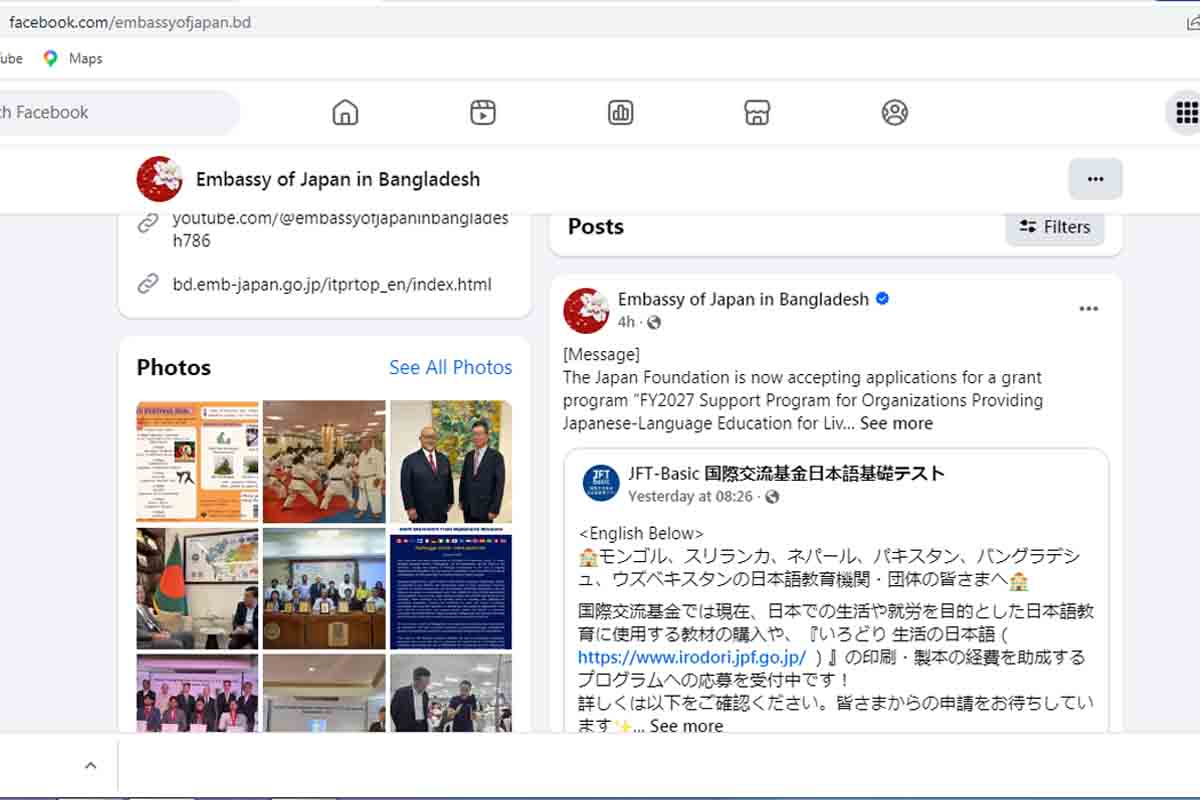
Task: Open the bottom-row photo of men talking
Action: coord(451,693)
